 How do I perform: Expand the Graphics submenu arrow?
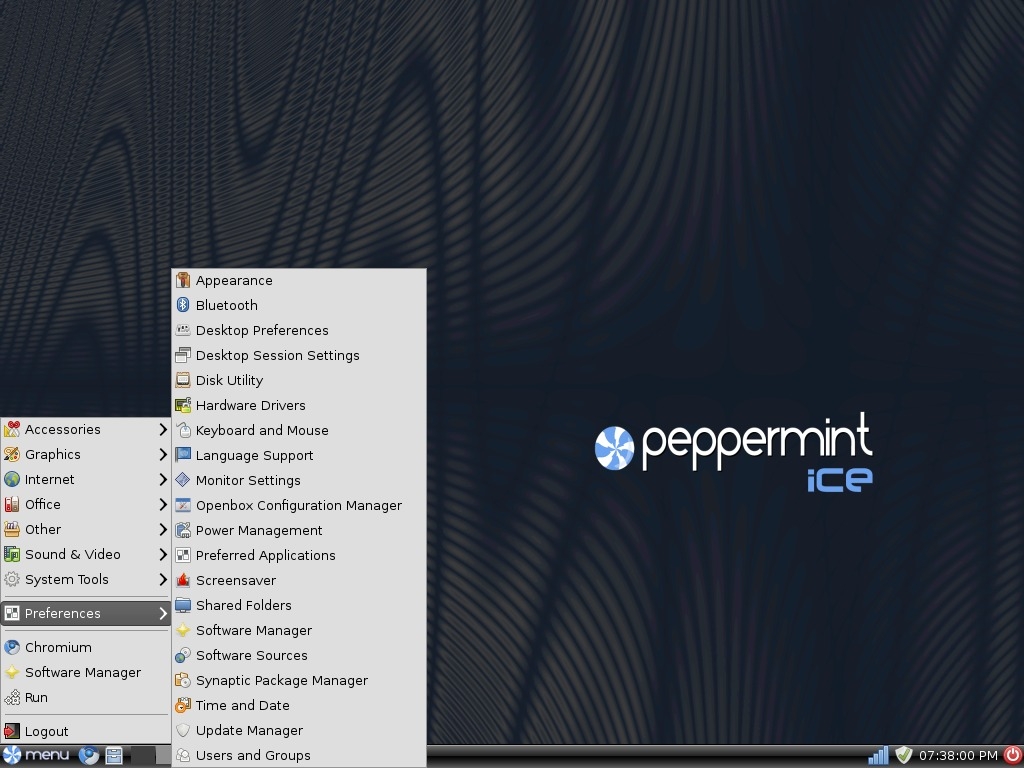163,455
